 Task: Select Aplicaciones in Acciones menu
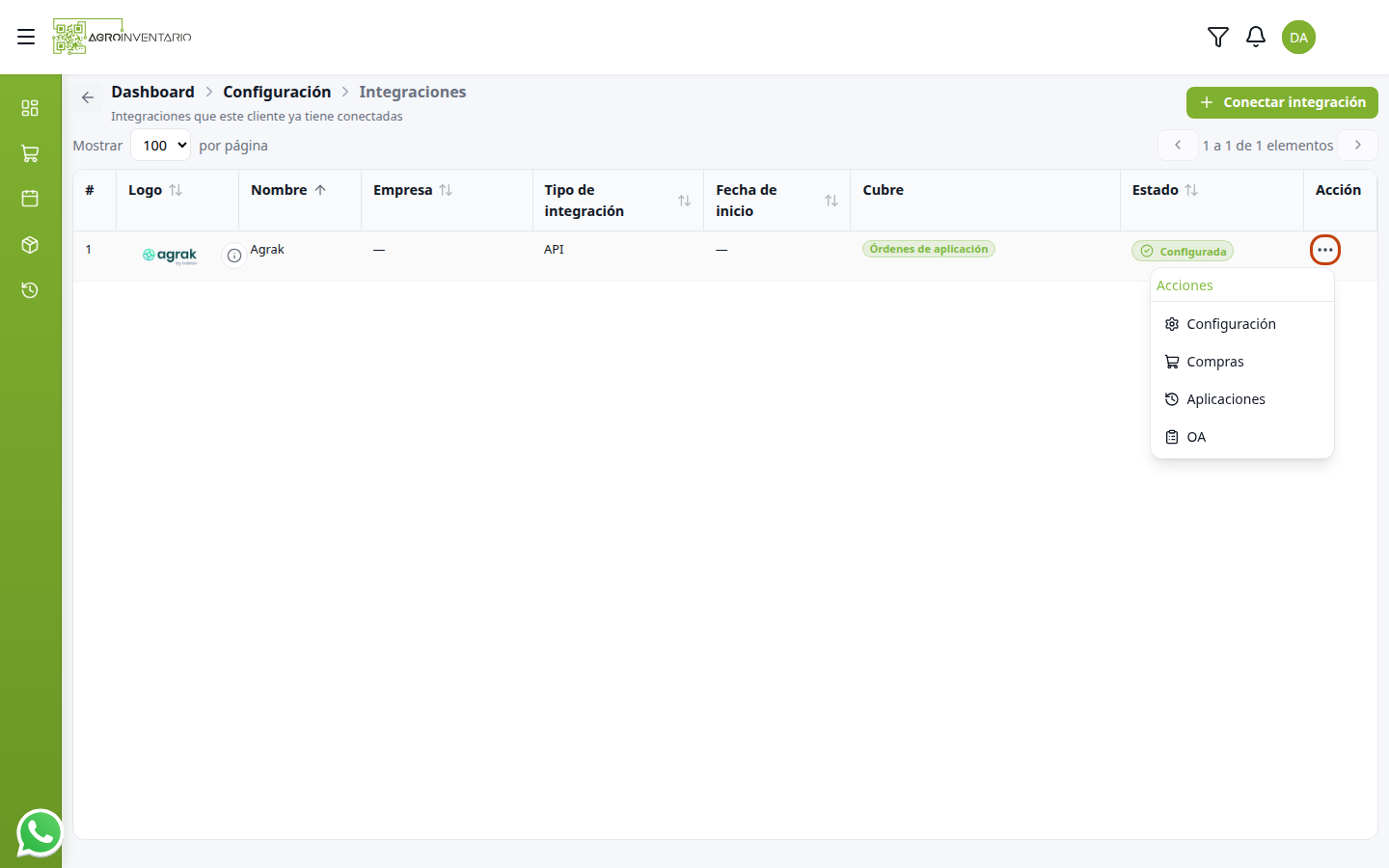pos(1242,399)
